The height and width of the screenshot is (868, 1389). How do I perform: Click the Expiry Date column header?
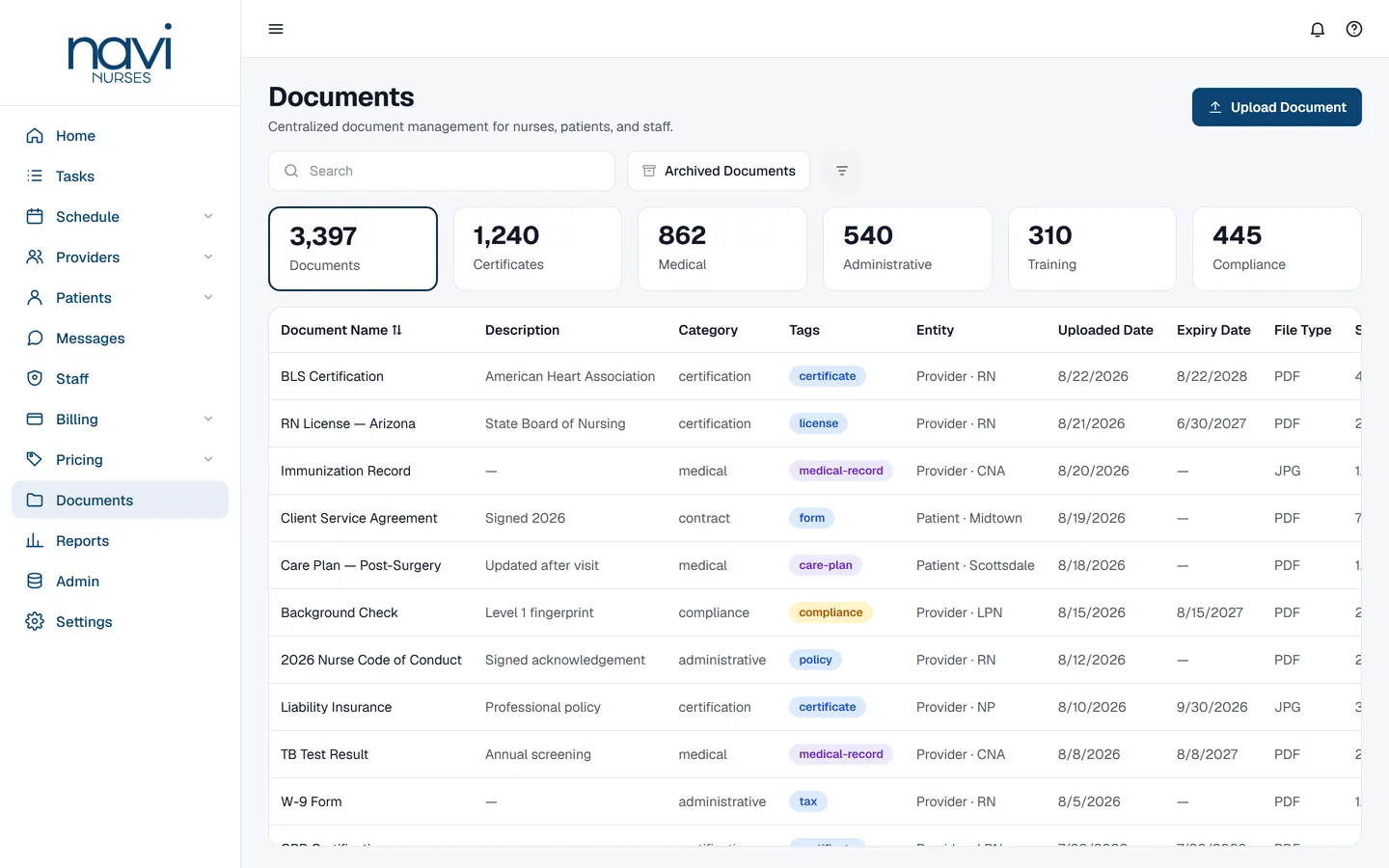click(1213, 330)
